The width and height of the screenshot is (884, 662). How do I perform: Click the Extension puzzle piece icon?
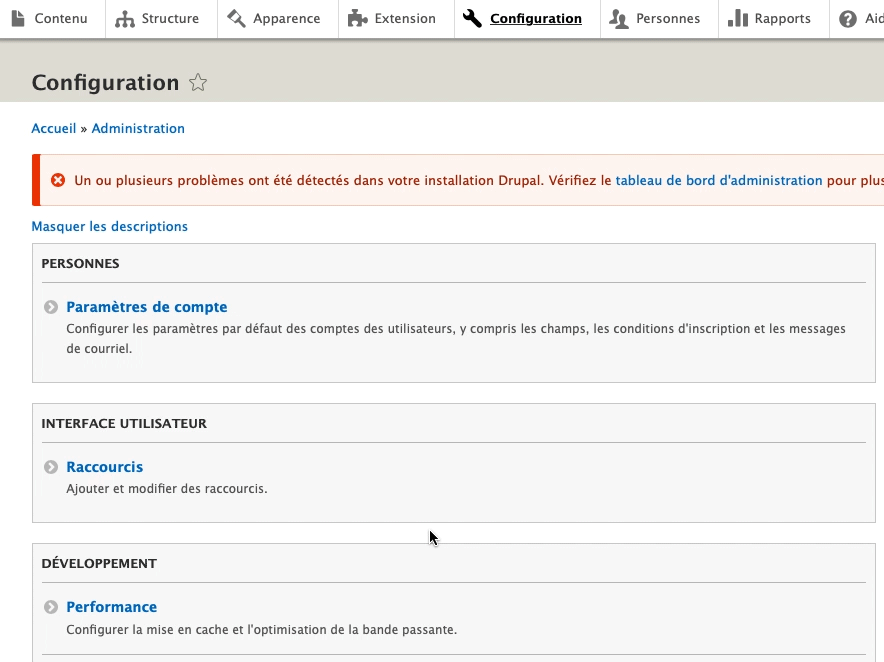pyautogui.click(x=357, y=18)
